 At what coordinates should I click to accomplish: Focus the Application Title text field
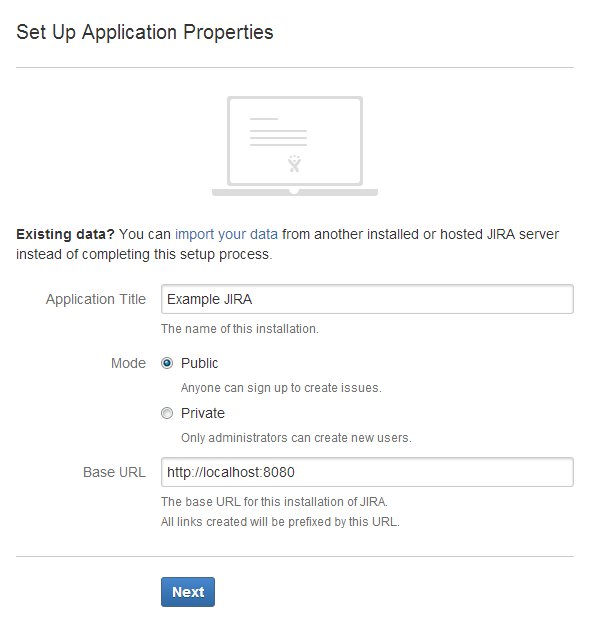click(x=367, y=299)
